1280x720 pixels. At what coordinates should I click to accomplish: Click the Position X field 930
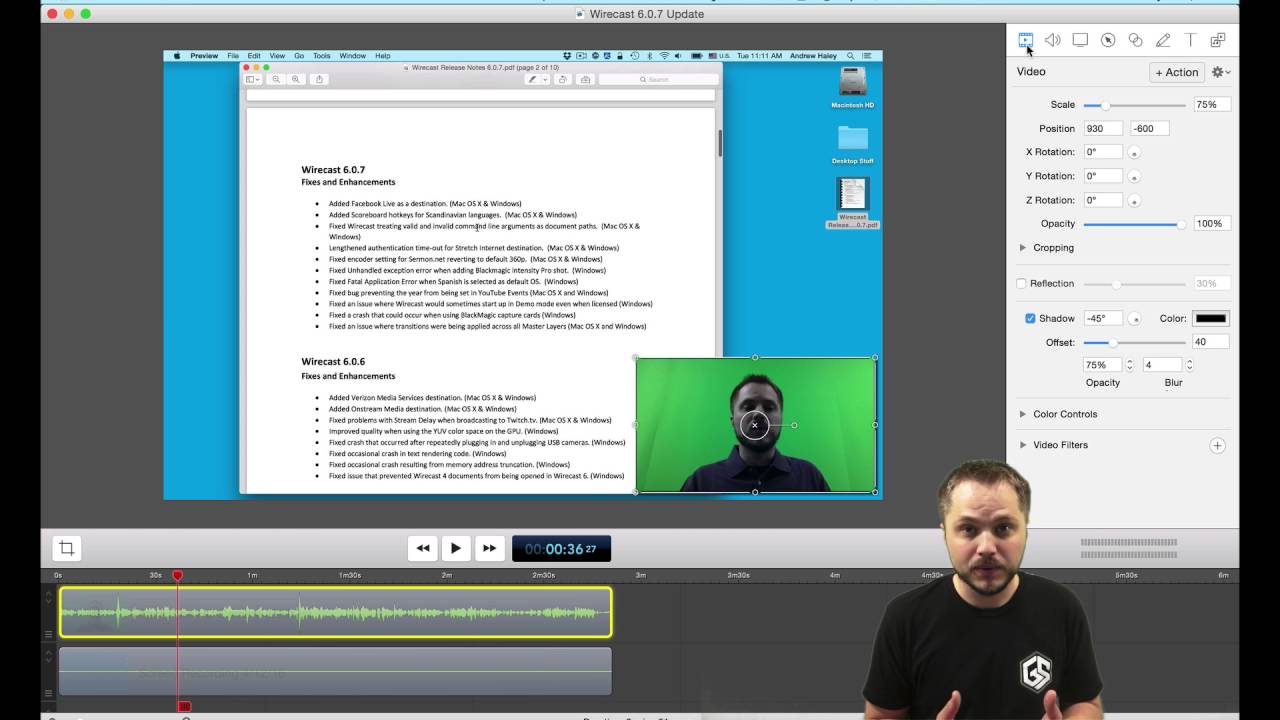[1104, 128]
